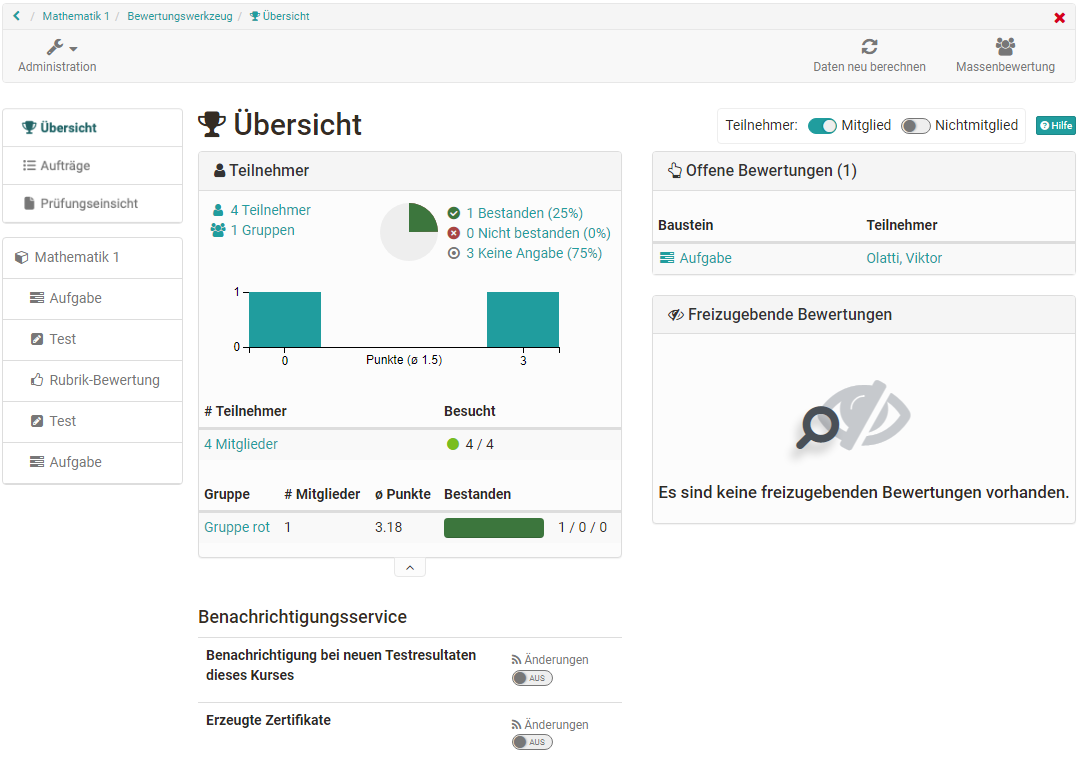Viewport: 1079px width, 764px height.
Task: Open the Aufgabe link in Offene Bewertungen
Action: tap(705, 258)
